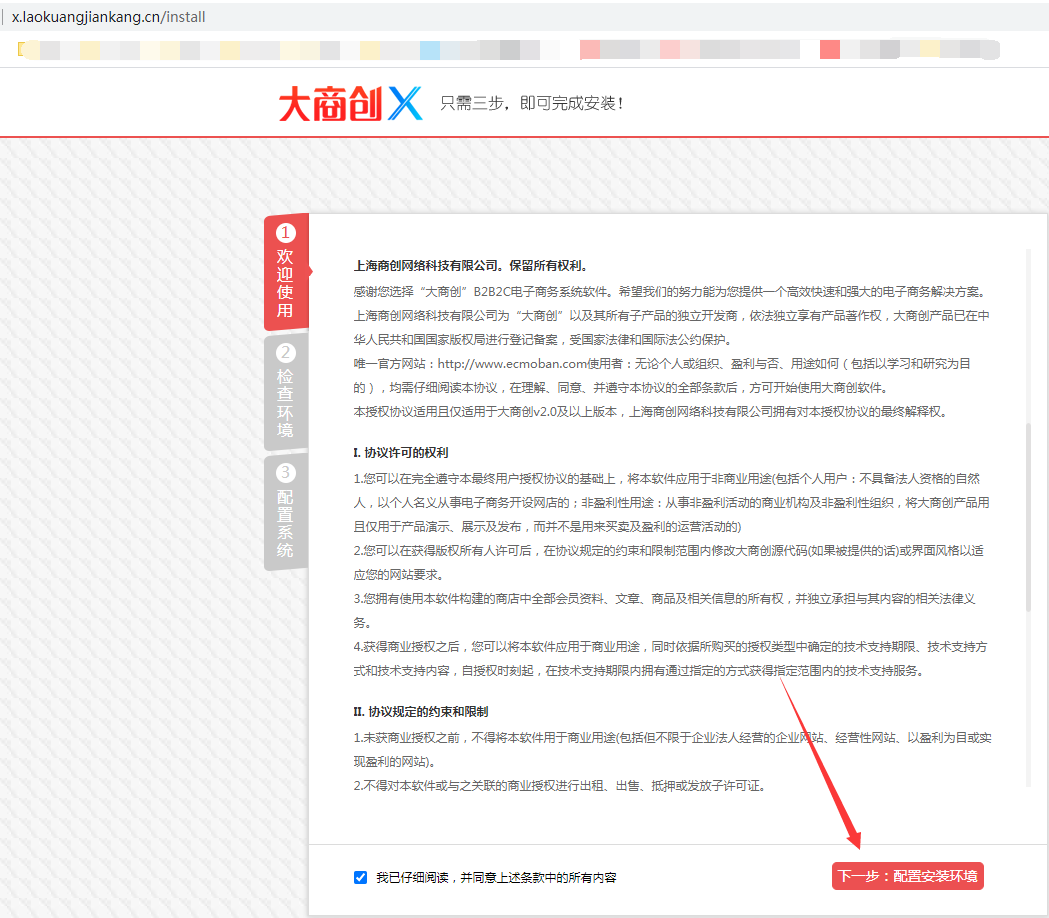The image size is (1049, 918).
Task: Click section heading I. 协议许可的权利
Action: click(401, 453)
